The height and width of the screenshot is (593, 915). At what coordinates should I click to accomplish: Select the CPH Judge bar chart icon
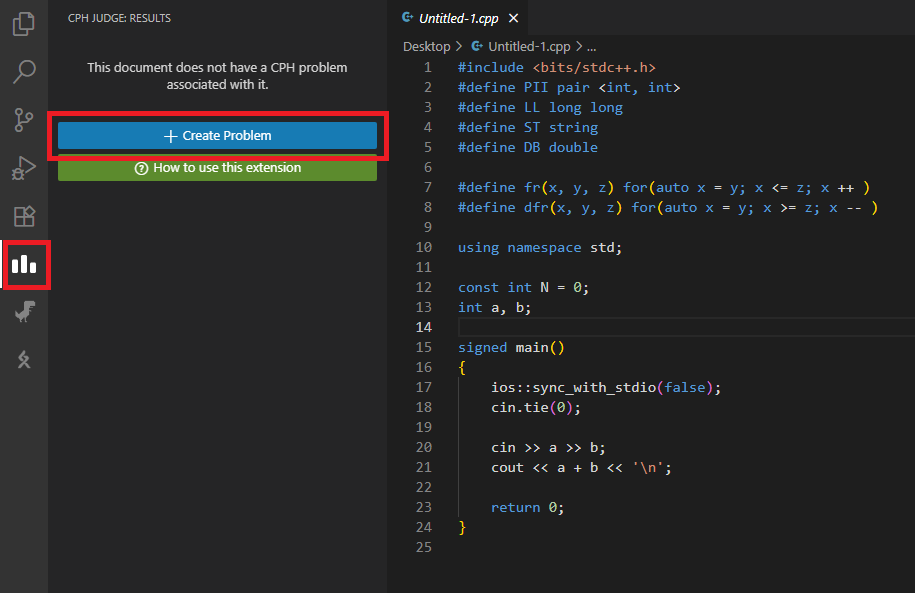(24, 265)
